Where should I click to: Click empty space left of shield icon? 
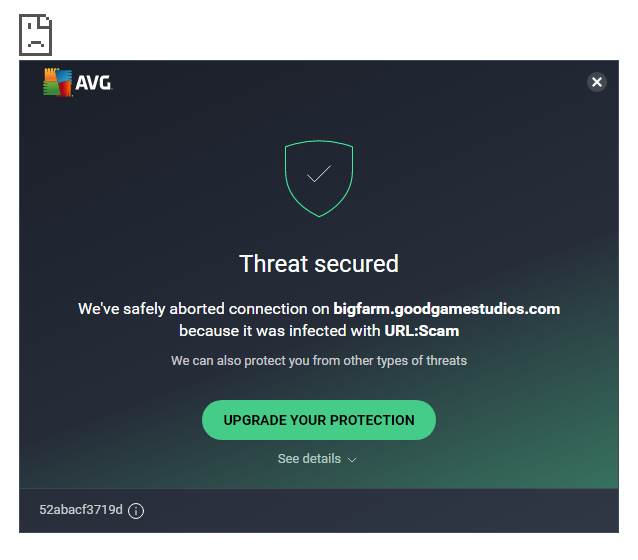(x=150, y=179)
